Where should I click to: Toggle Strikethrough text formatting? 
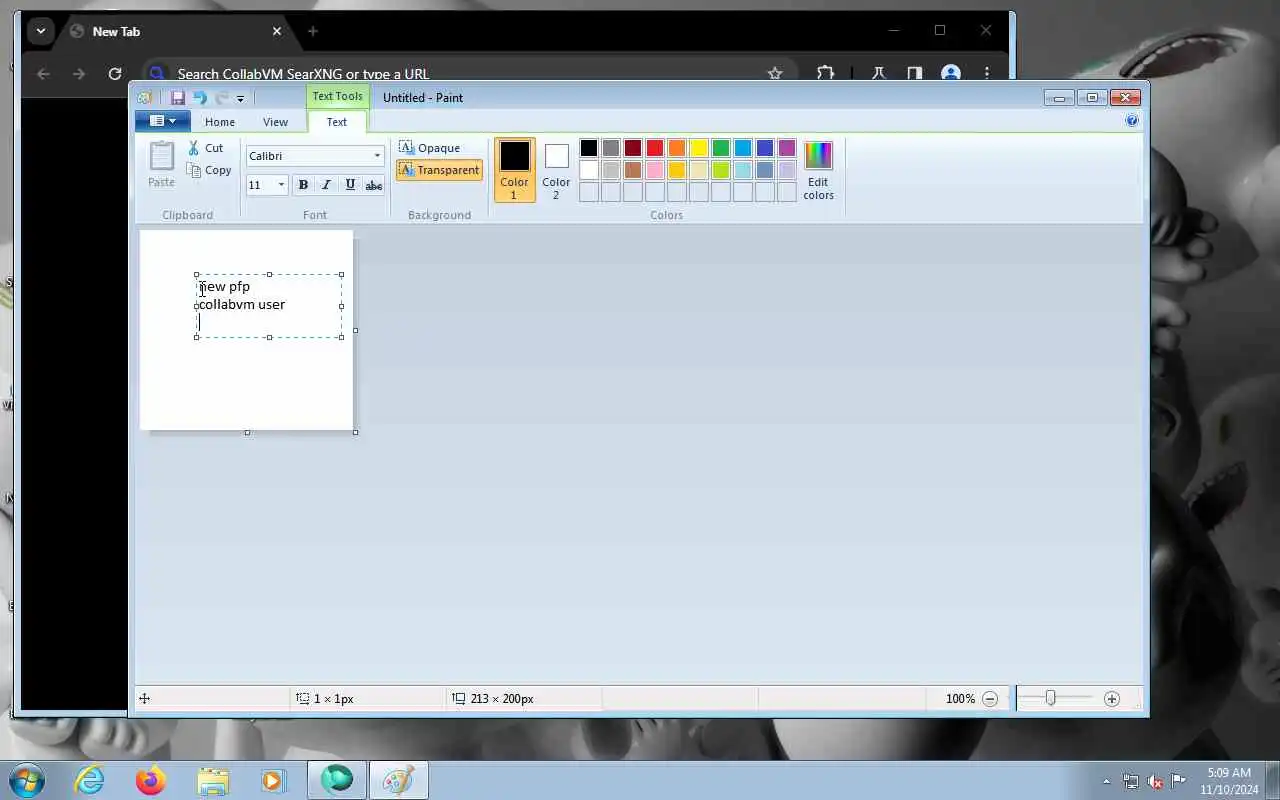(x=374, y=185)
